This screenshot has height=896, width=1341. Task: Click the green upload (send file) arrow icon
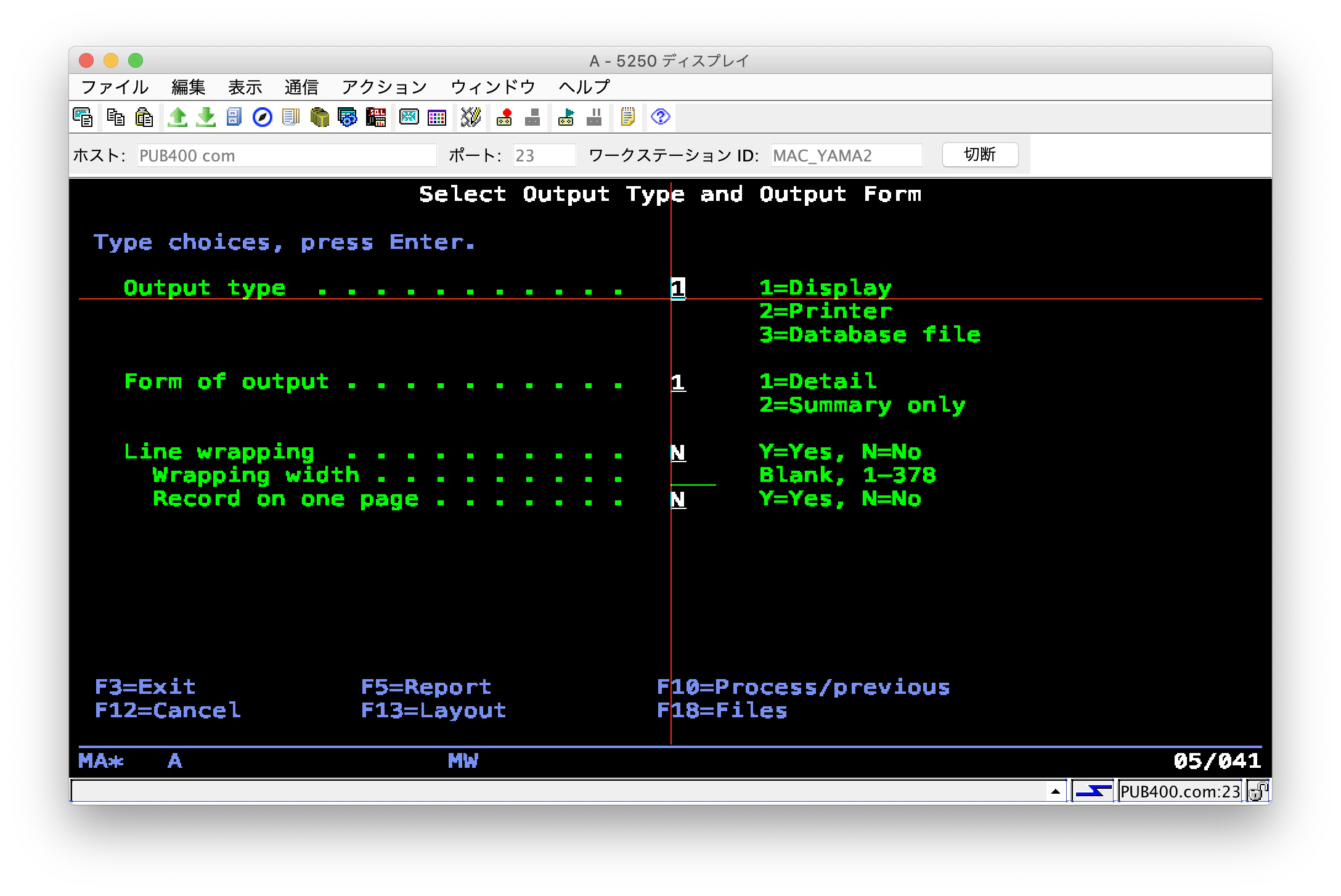(x=177, y=117)
